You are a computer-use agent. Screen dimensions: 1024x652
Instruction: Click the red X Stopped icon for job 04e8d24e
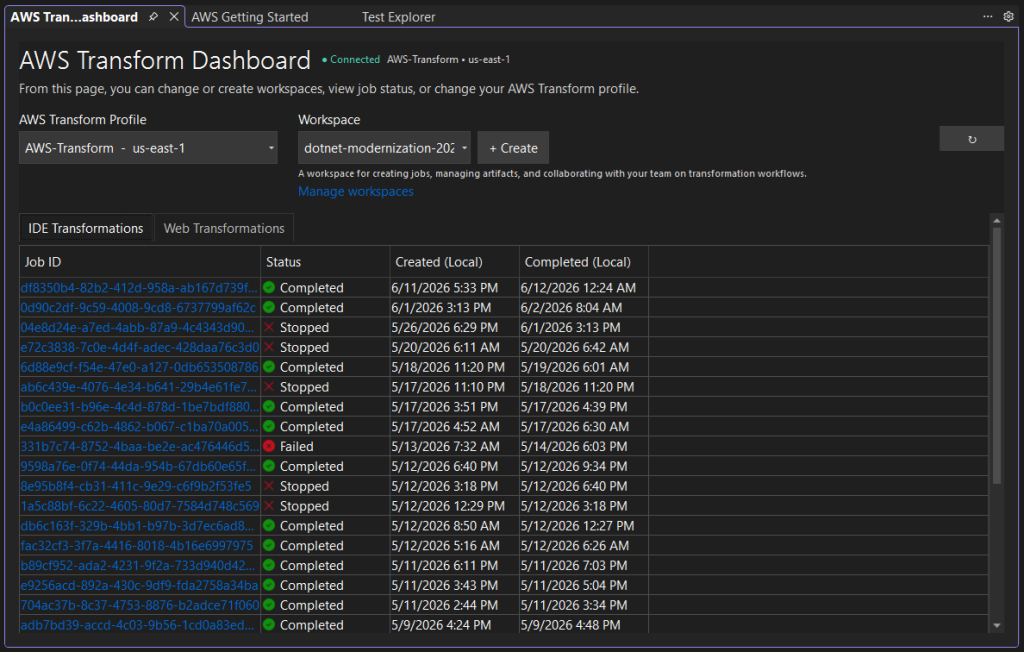[x=269, y=327]
